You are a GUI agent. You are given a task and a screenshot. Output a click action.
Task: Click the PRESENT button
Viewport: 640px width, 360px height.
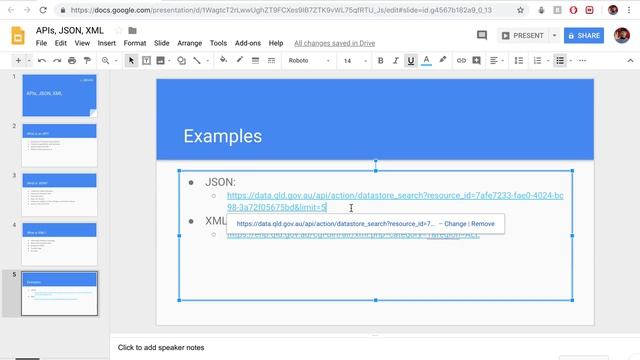pyautogui.click(x=522, y=36)
